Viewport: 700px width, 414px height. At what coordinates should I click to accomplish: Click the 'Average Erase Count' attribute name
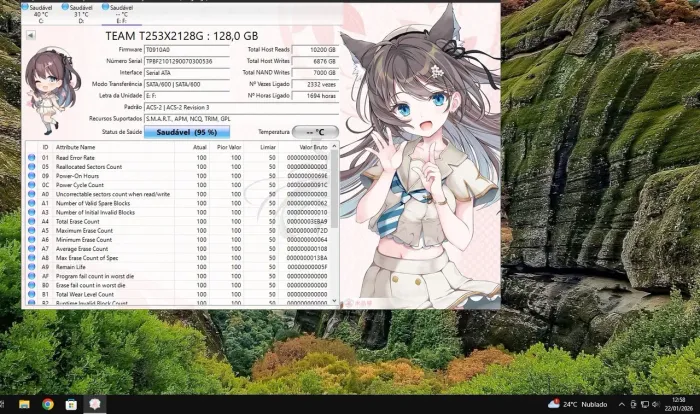(82, 249)
